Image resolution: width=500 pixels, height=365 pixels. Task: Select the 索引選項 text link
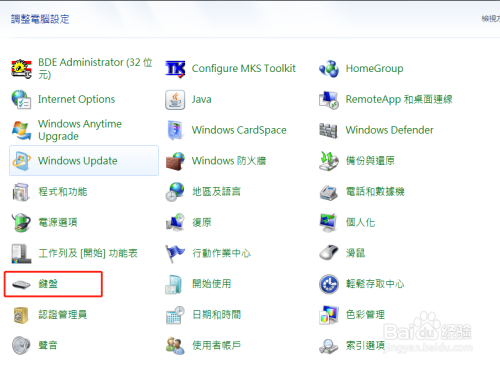coord(365,345)
